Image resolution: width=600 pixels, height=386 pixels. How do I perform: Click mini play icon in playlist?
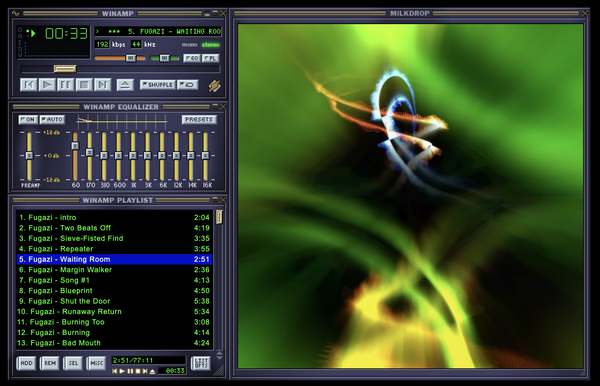coord(122,371)
